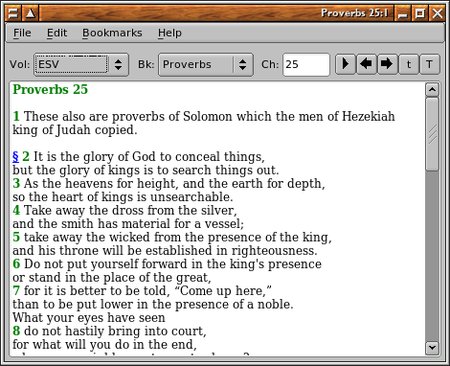Click the 'Ch:' label
This screenshot has height=366, width=450.
pyautogui.click(x=270, y=64)
